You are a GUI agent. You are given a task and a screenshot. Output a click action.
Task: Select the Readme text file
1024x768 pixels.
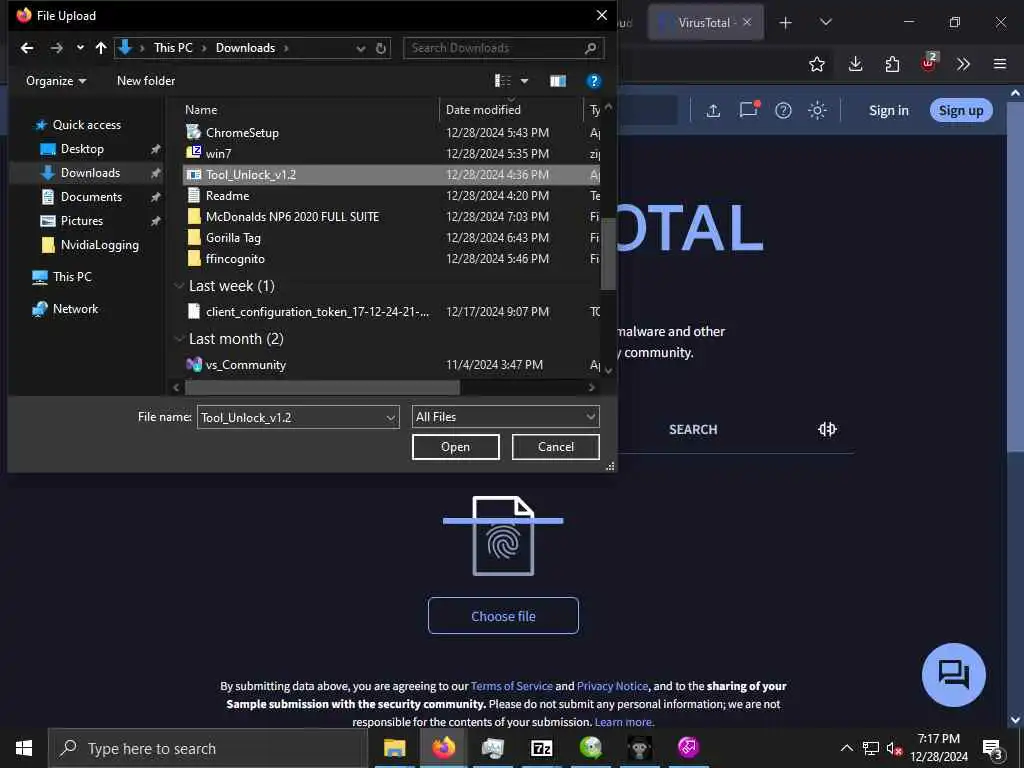pos(391,195)
